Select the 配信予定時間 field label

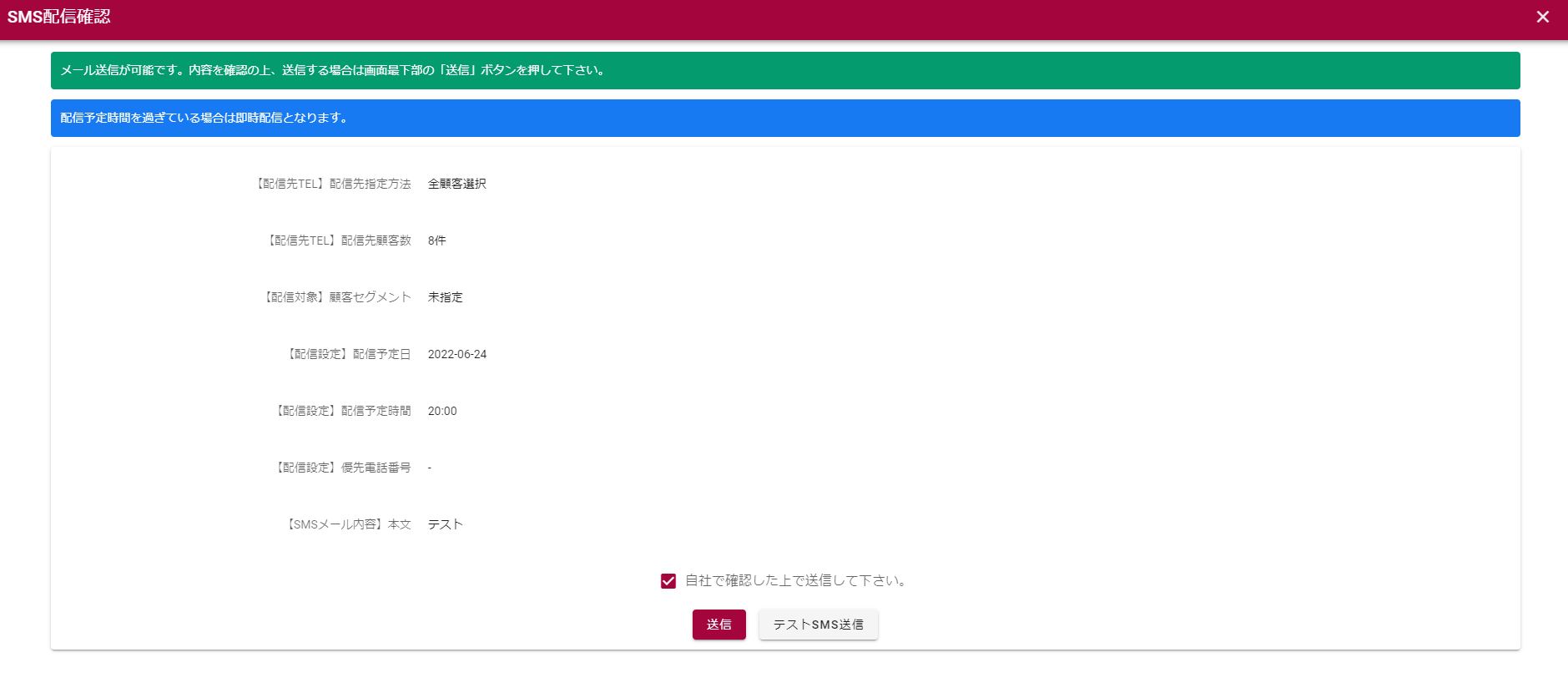click(x=343, y=411)
